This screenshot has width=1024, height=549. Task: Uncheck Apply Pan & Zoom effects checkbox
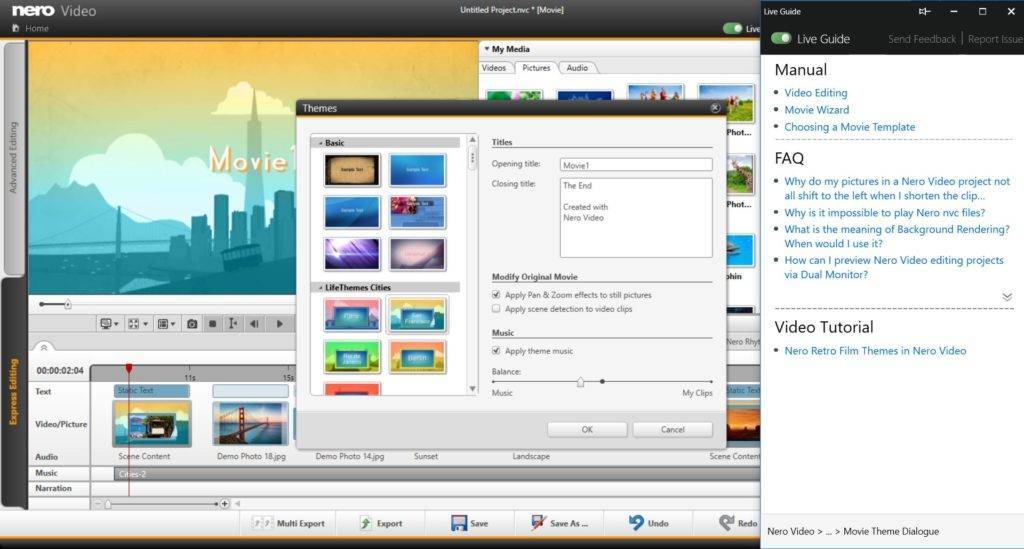tap(496, 296)
